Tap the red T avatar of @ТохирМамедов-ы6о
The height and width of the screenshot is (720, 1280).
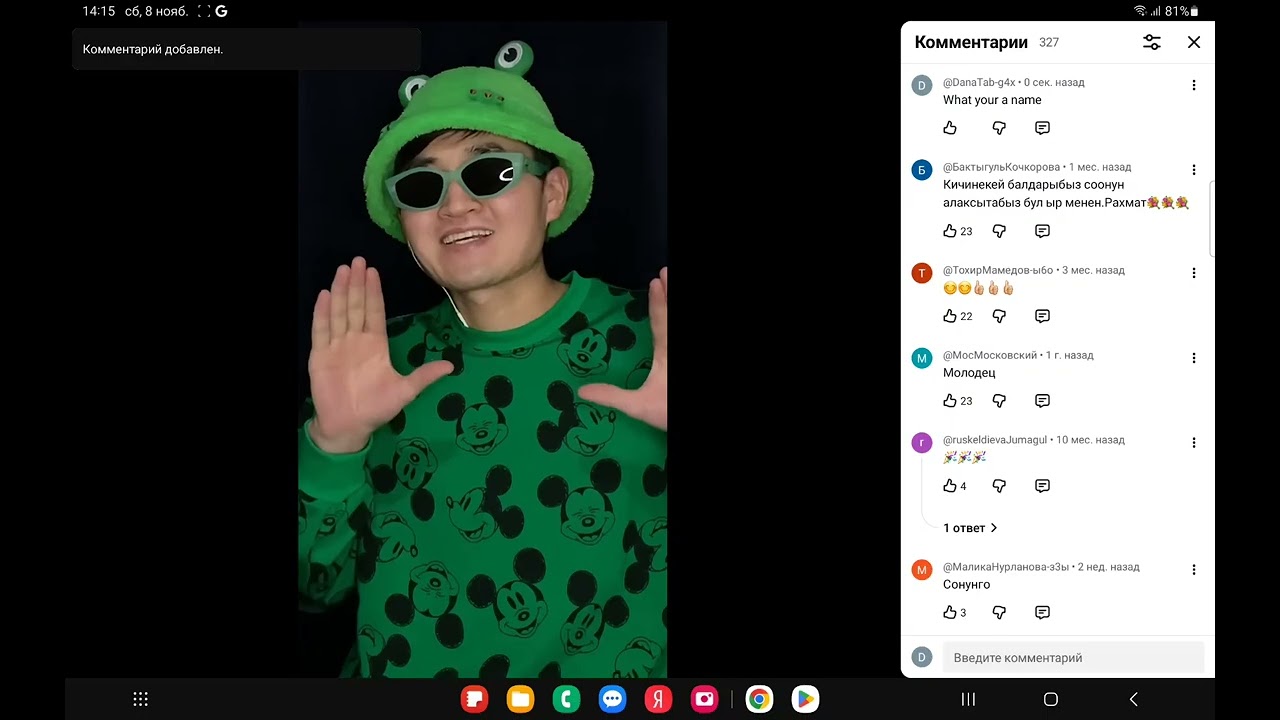pos(922,273)
